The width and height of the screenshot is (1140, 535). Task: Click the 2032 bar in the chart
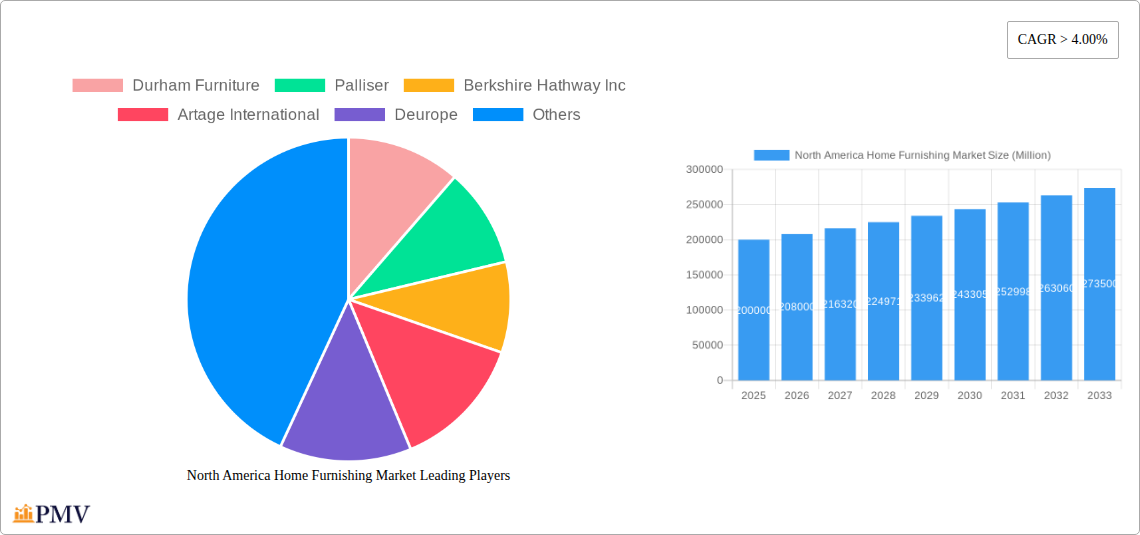[1056, 288]
